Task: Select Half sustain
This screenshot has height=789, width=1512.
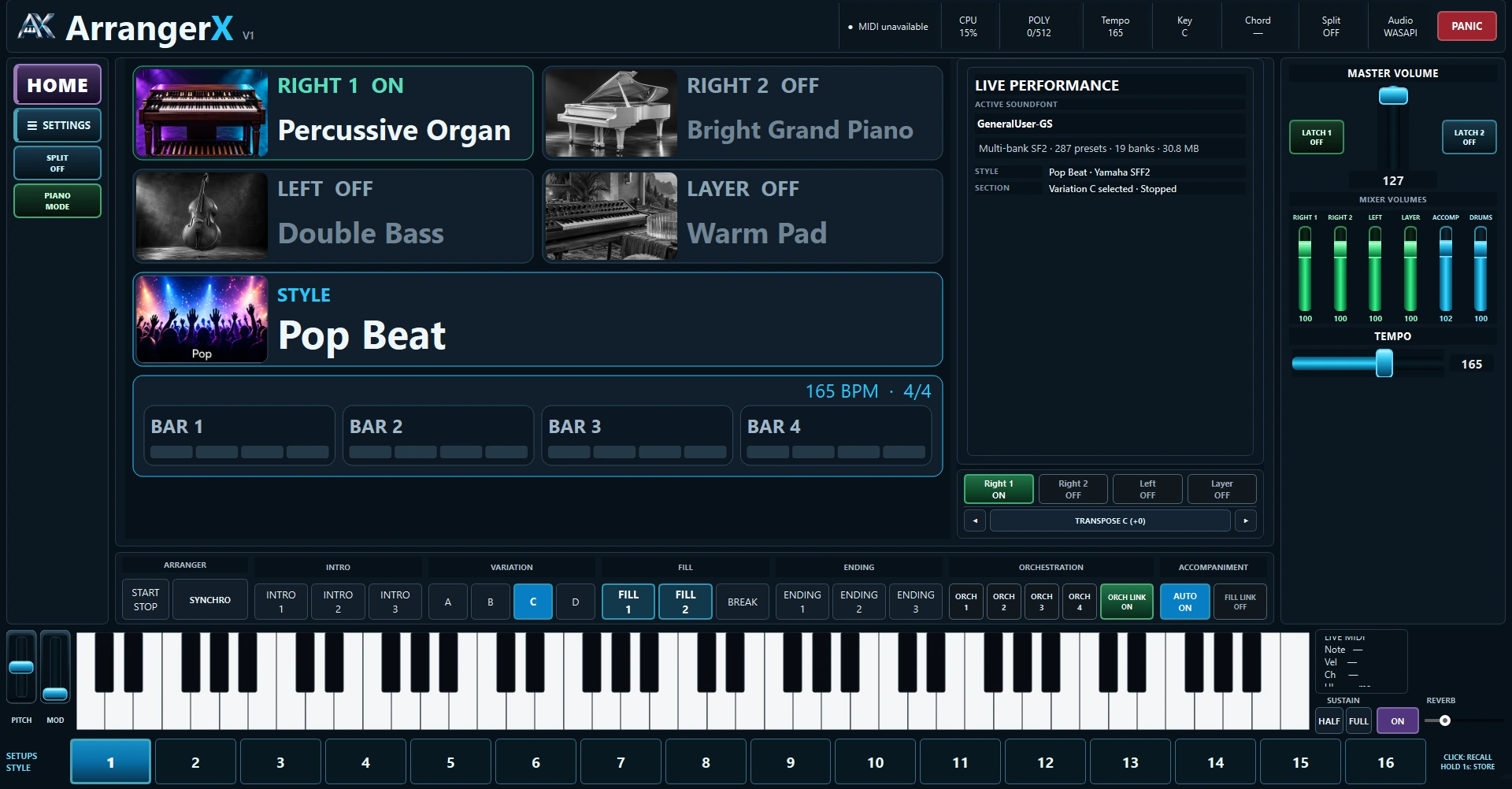Action: (x=1329, y=720)
